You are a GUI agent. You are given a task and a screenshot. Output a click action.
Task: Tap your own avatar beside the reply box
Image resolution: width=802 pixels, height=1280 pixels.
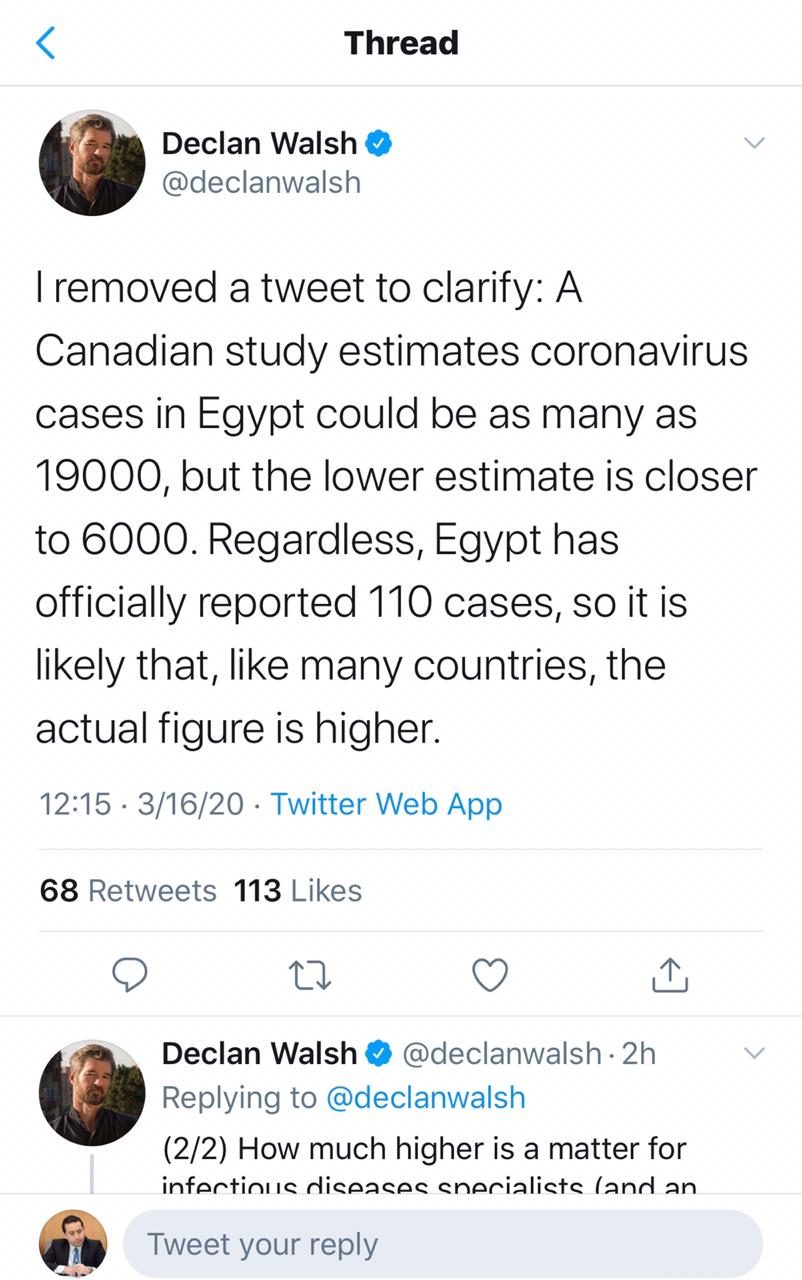[73, 1244]
